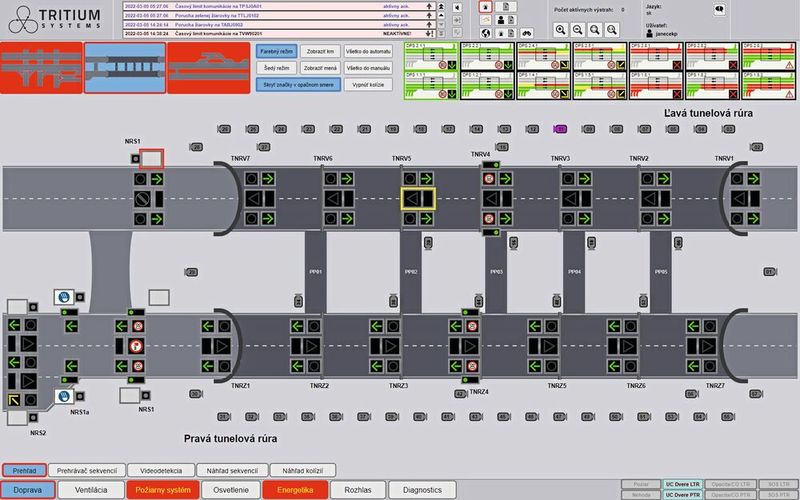Click alarm list scroll up single arrow
The width and height of the screenshot is (800, 500).
441,15
